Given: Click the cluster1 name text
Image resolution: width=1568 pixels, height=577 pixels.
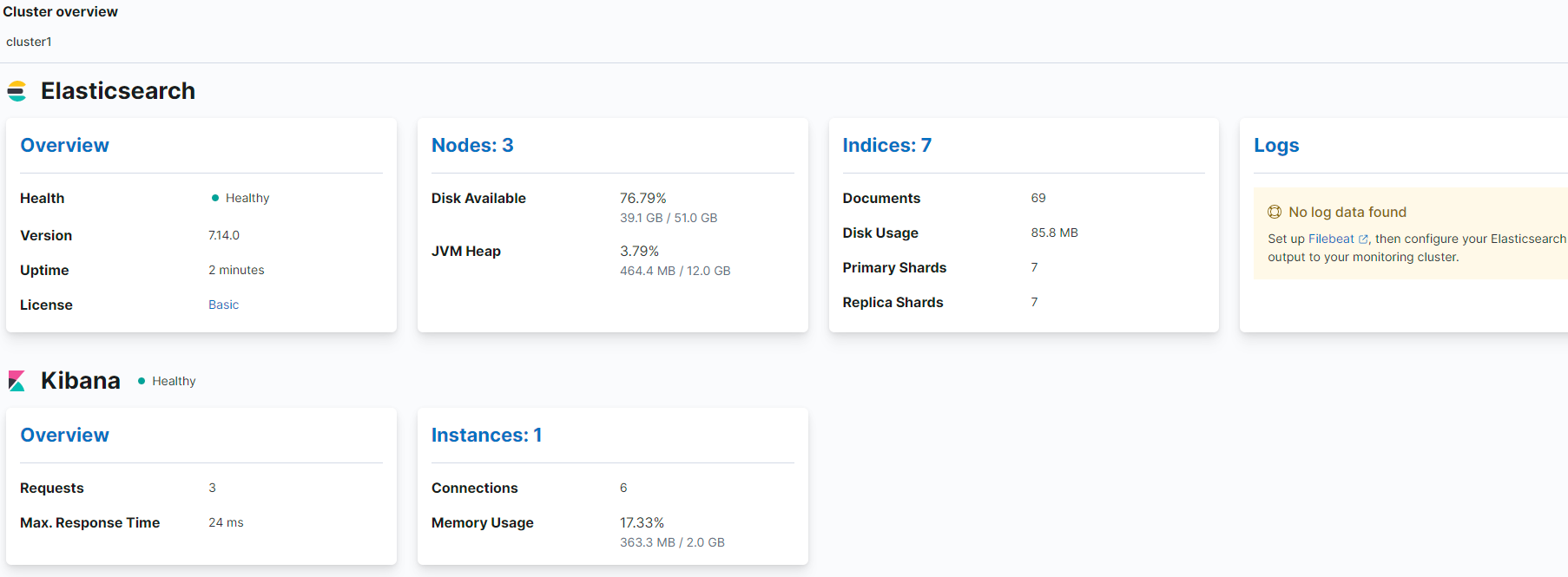Looking at the screenshot, I should 29,42.
